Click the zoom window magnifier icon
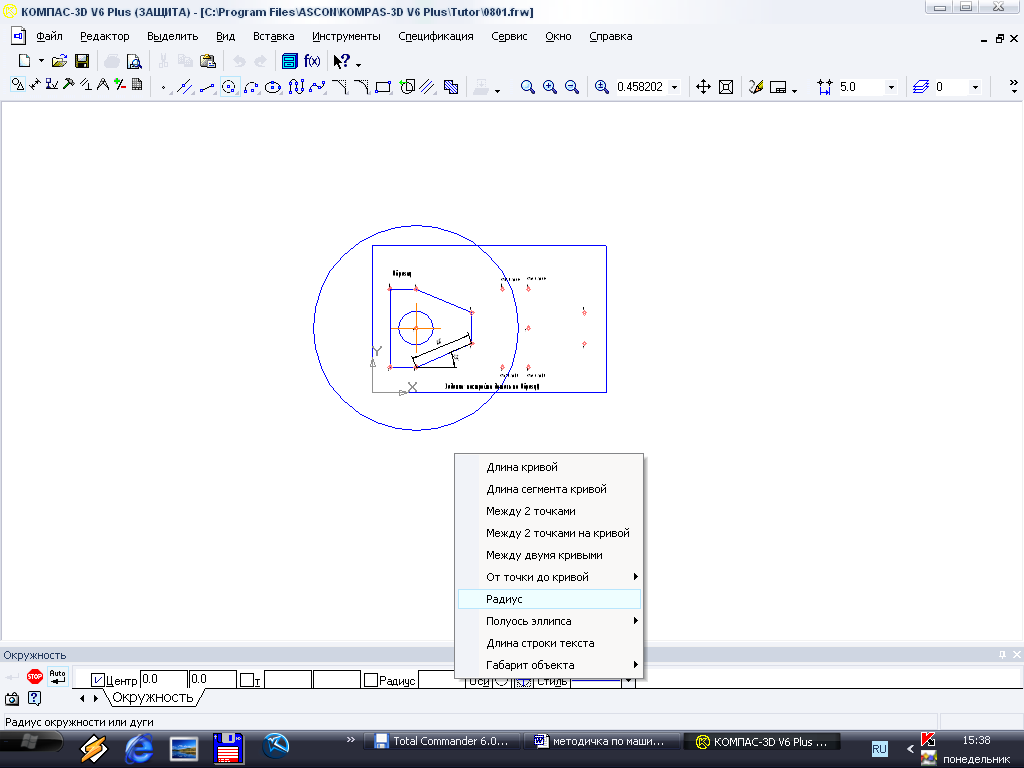This screenshot has height=768, width=1024. tap(528, 87)
